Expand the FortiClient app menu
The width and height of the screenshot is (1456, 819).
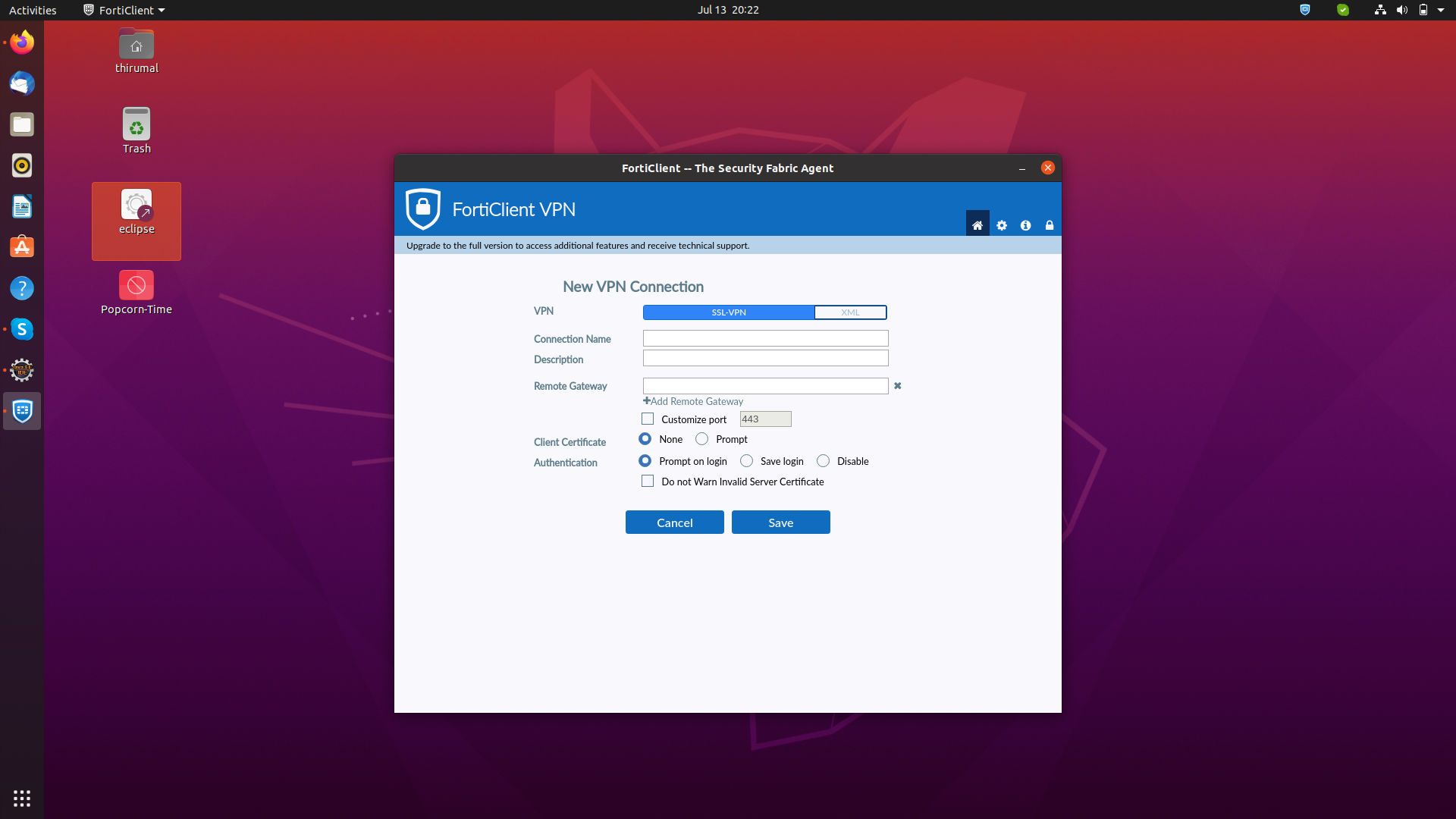125,10
